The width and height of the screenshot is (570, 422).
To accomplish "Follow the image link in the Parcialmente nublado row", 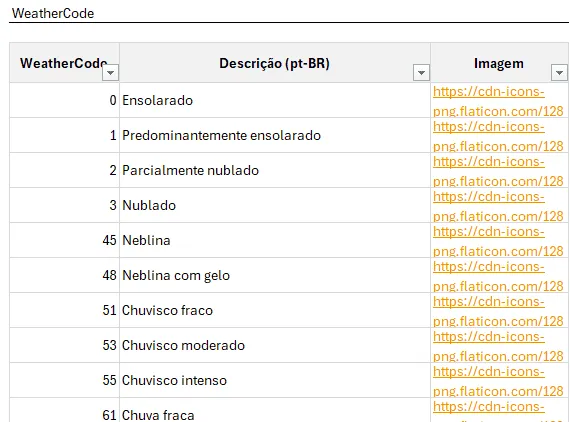I will coord(498,171).
